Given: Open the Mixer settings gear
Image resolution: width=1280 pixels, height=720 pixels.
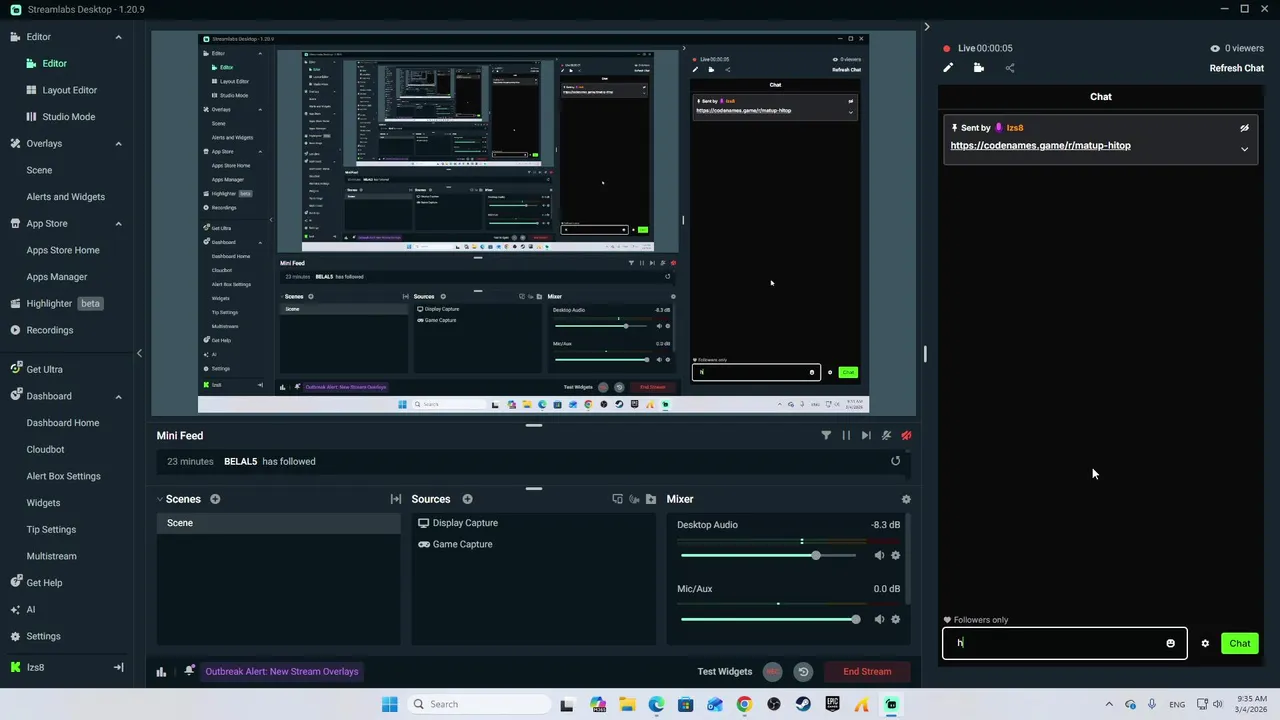Looking at the screenshot, I should [x=906, y=499].
